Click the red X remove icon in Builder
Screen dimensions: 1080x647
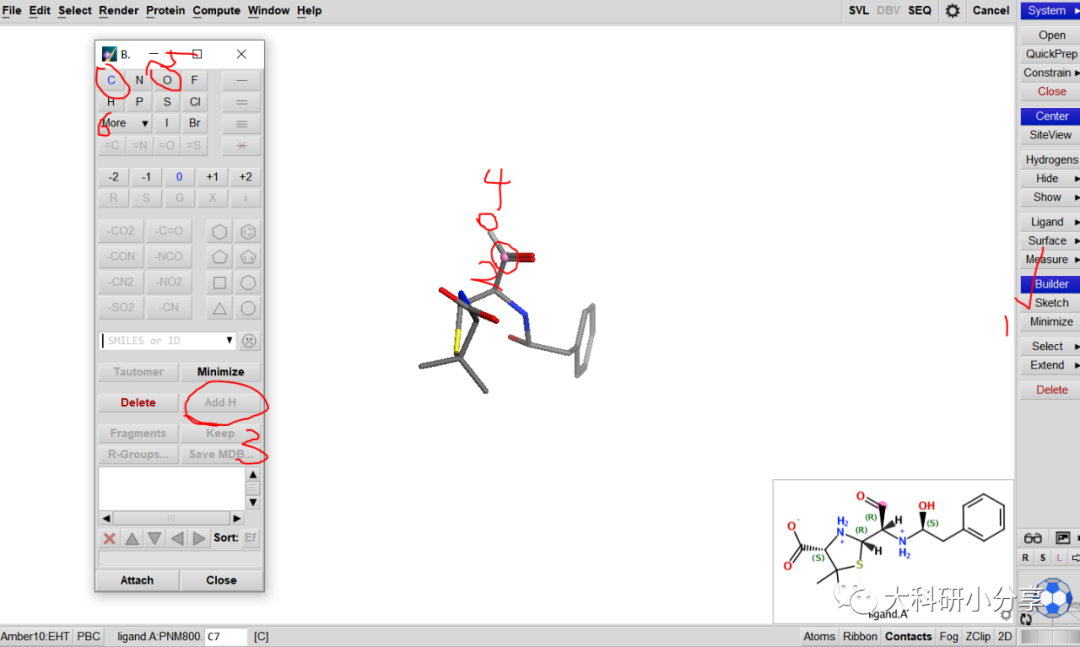[x=109, y=538]
